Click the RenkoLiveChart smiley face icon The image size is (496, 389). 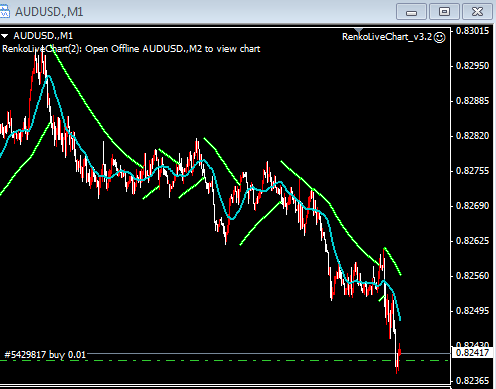pyautogui.click(x=440, y=37)
